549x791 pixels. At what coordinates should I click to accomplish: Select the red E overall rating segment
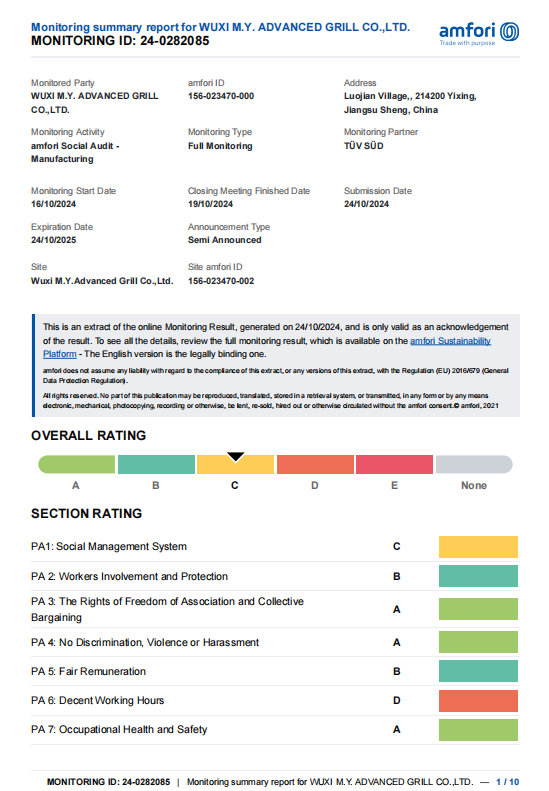tap(395, 464)
